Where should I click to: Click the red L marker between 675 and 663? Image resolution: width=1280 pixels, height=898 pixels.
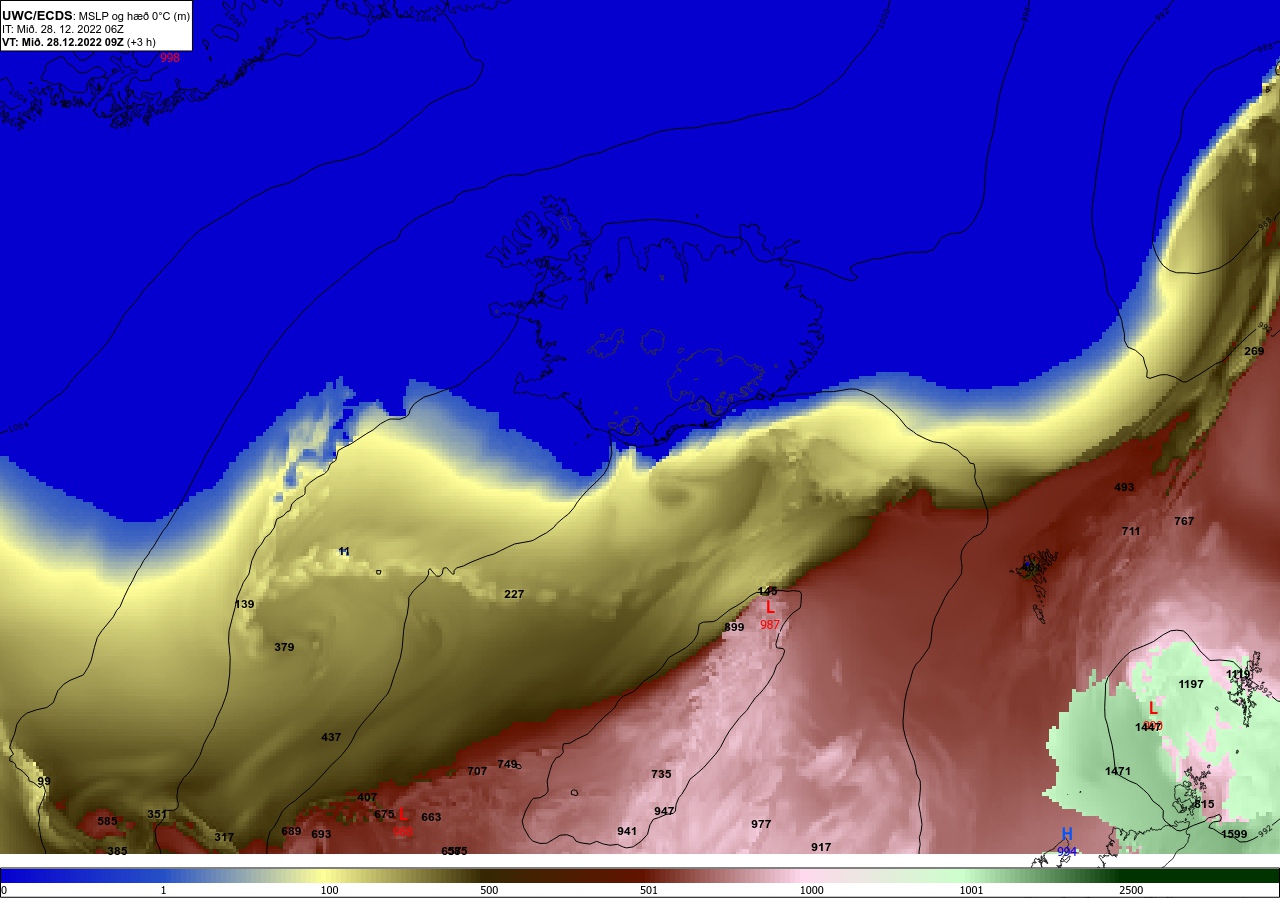(403, 815)
